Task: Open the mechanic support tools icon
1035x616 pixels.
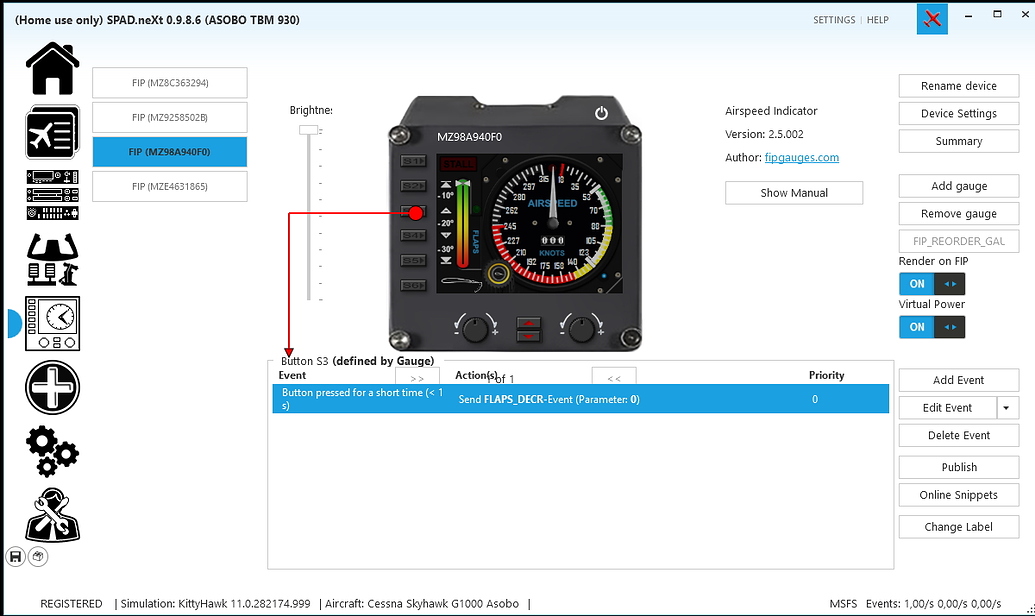Action: tap(52, 514)
